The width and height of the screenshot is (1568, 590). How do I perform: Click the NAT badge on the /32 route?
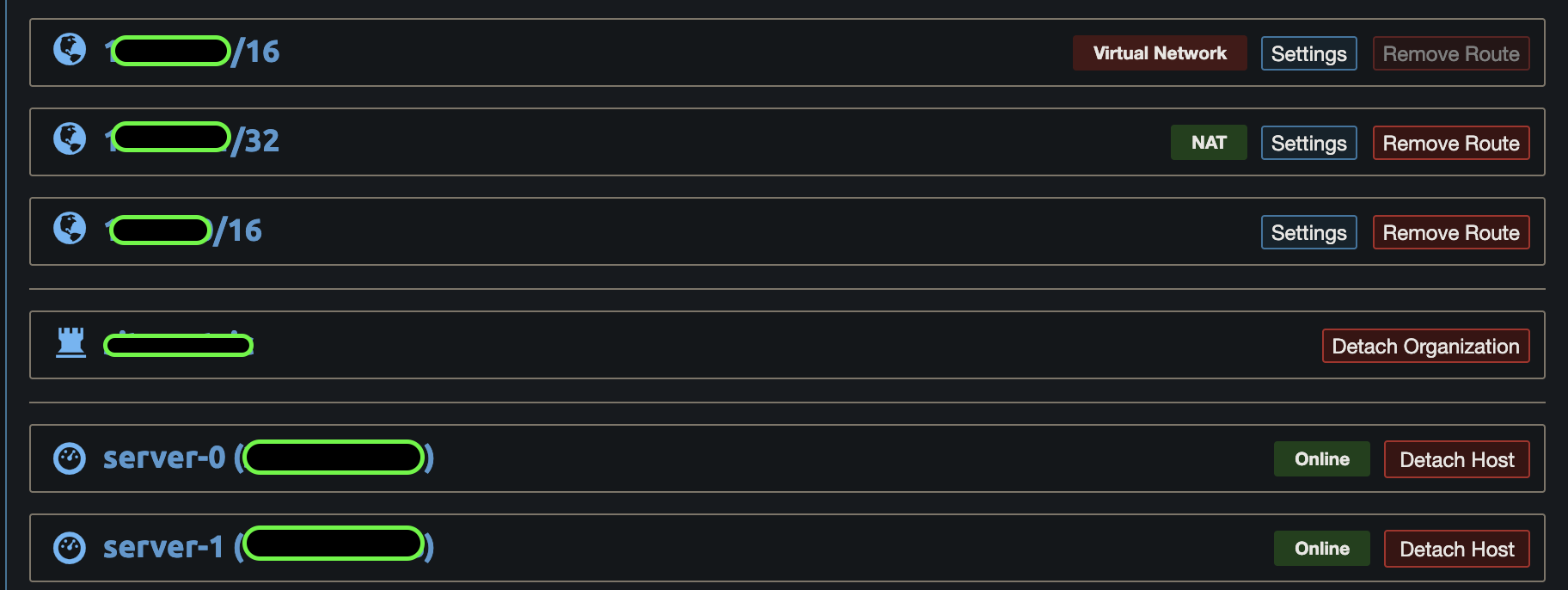[1208, 143]
